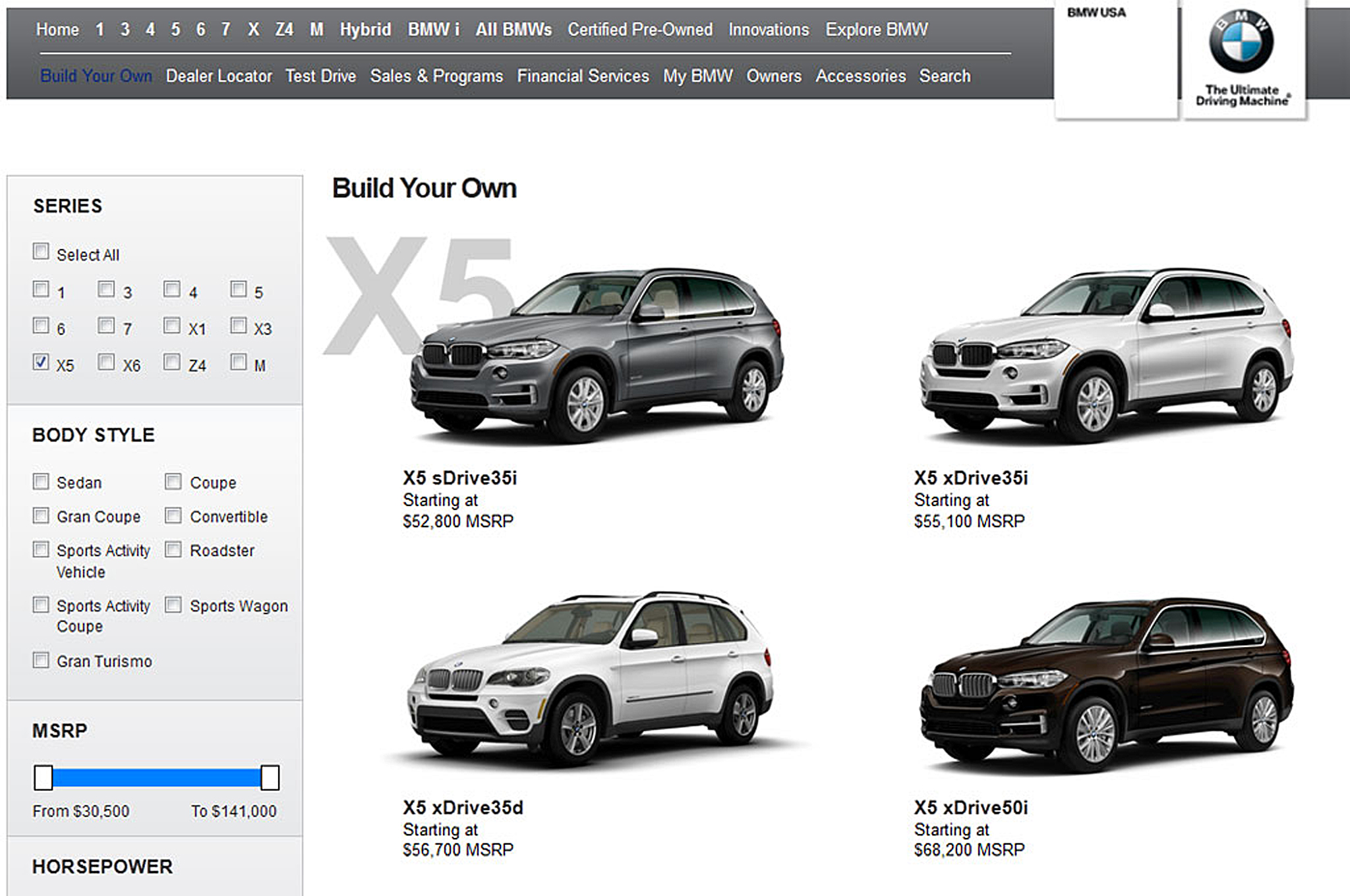This screenshot has height=896, width=1350.
Task: Click the X5 sDrive35i model name
Action: [x=460, y=478]
